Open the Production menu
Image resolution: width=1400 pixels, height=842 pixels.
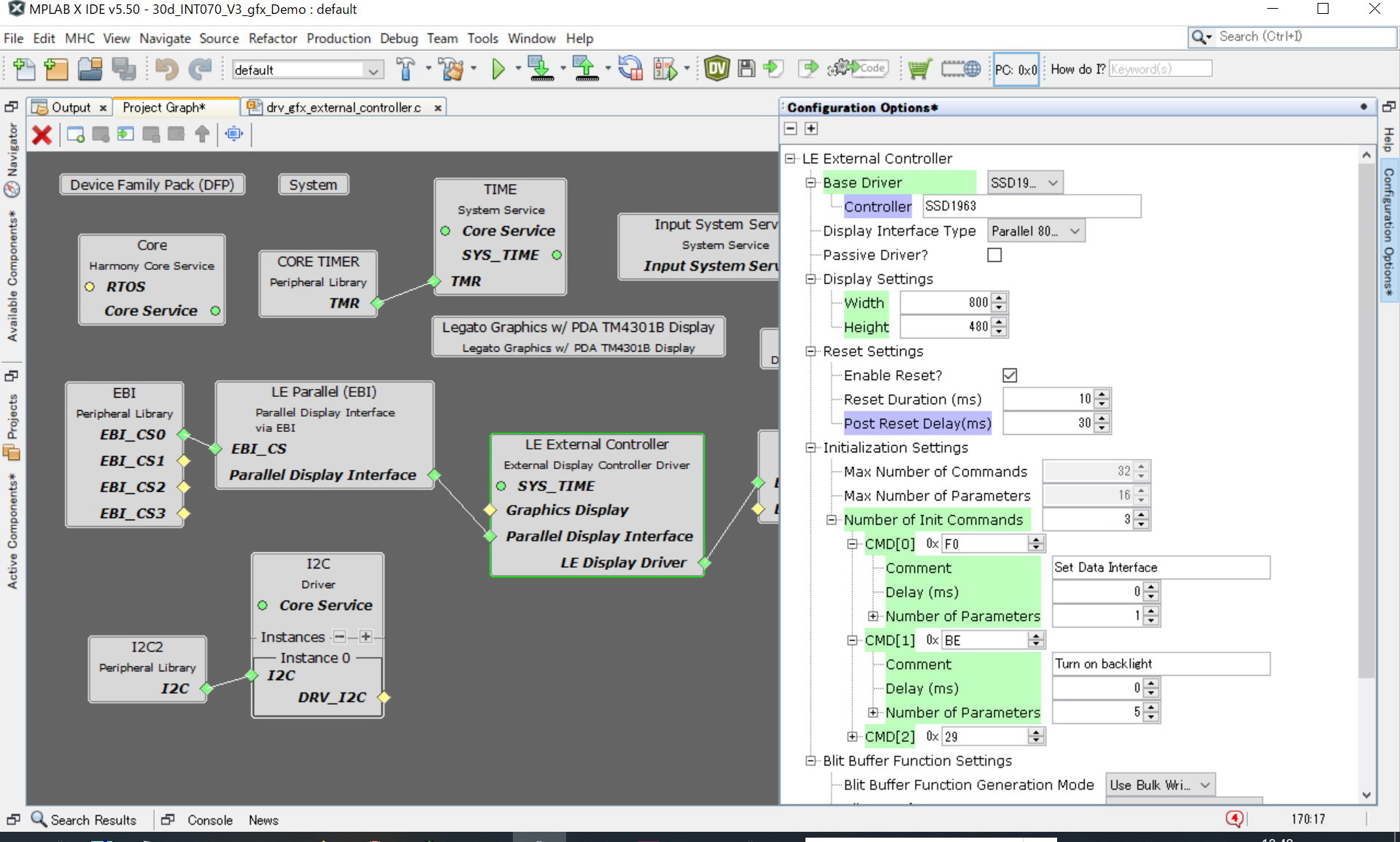point(339,38)
